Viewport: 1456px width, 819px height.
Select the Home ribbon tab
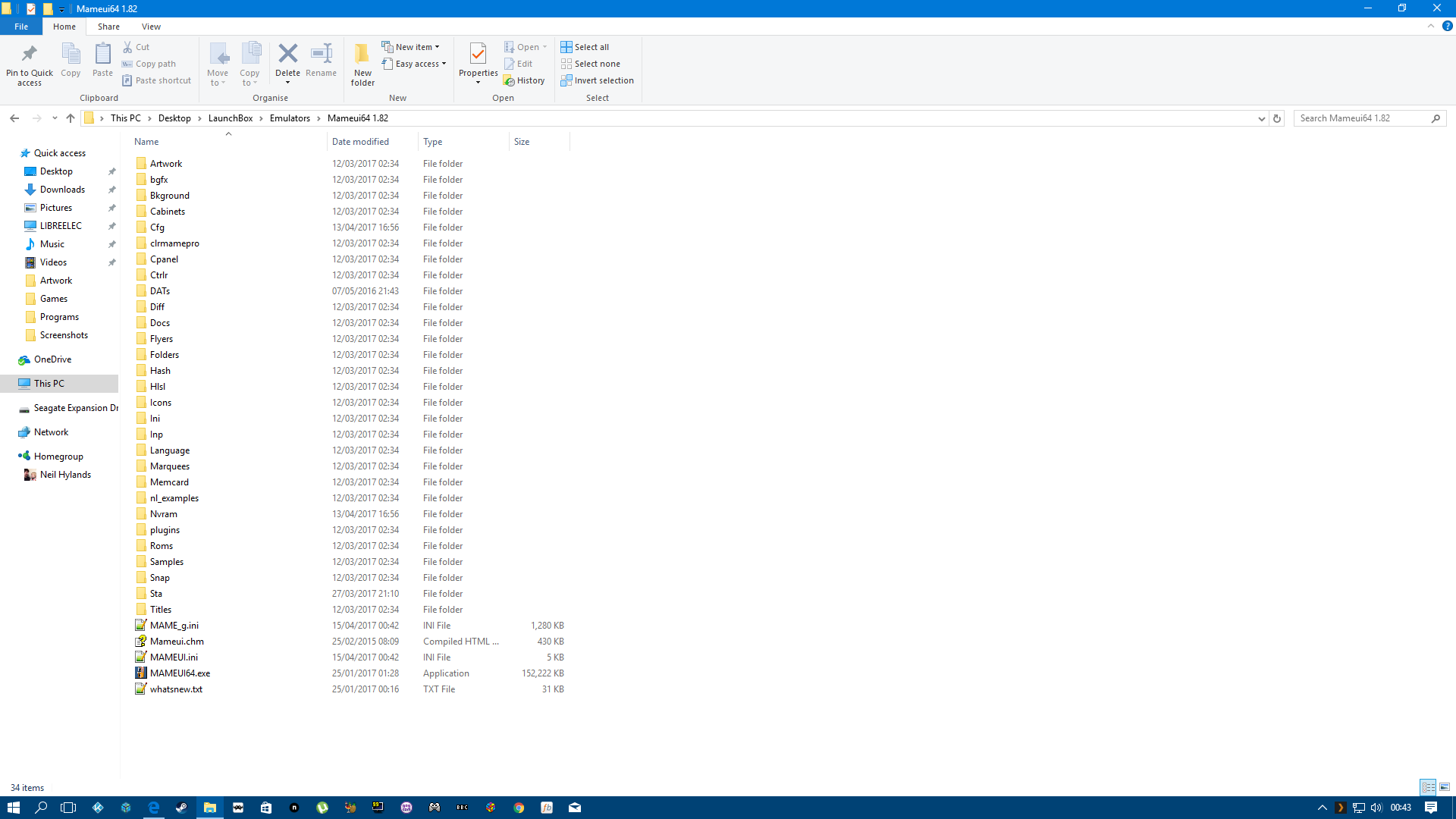[x=64, y=27]
